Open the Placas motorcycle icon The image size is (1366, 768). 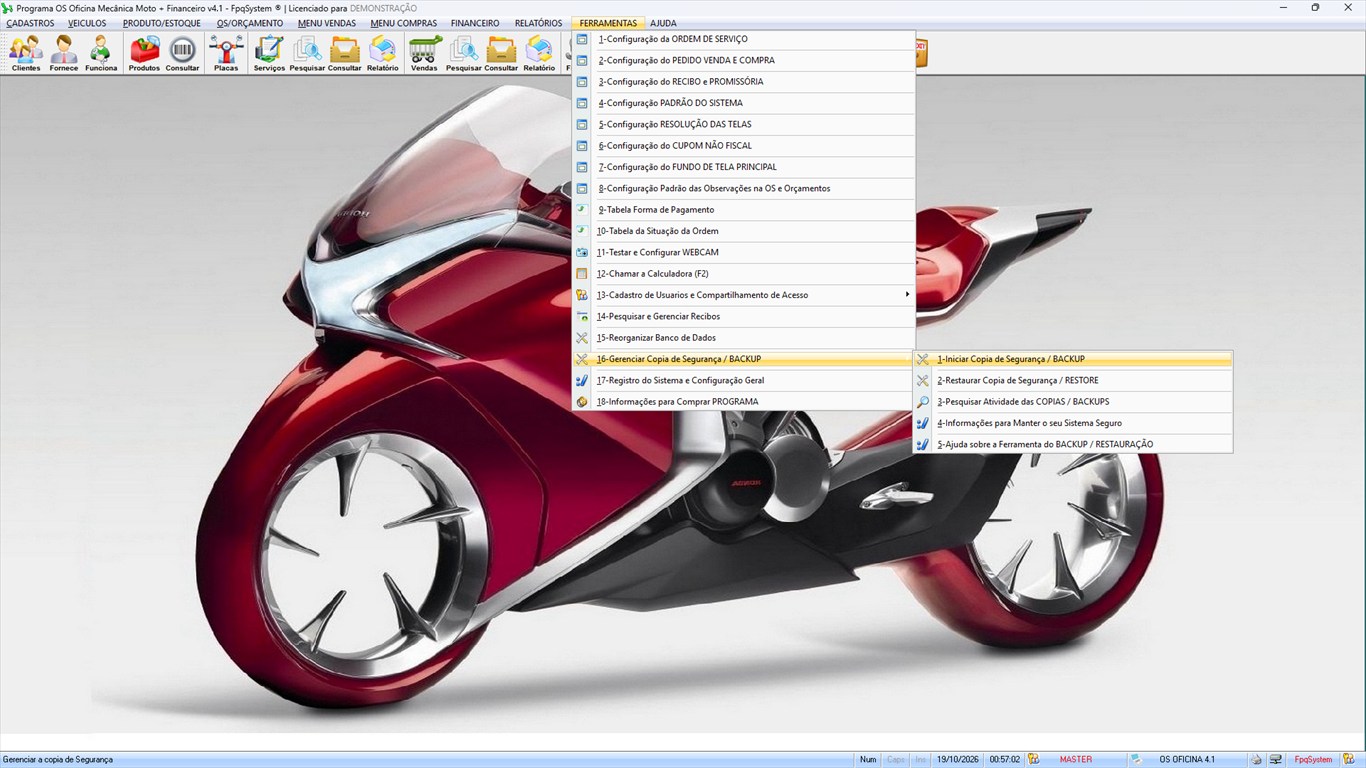click(x=226, y=53)
